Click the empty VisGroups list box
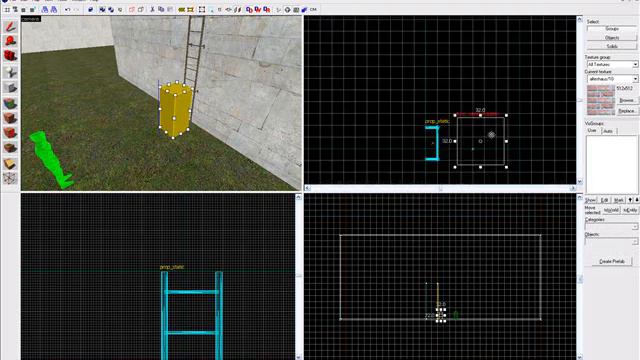 611,164
